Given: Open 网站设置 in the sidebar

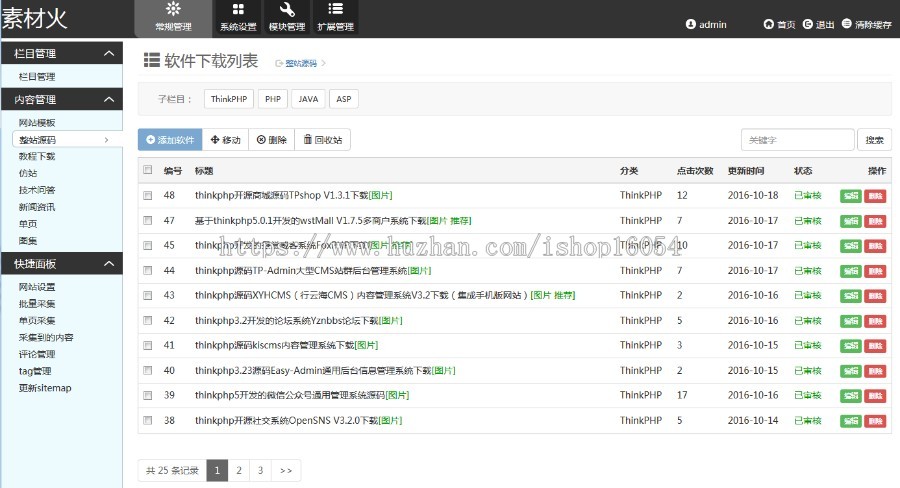Looking at the screenshot, I should tap(37, 286).
